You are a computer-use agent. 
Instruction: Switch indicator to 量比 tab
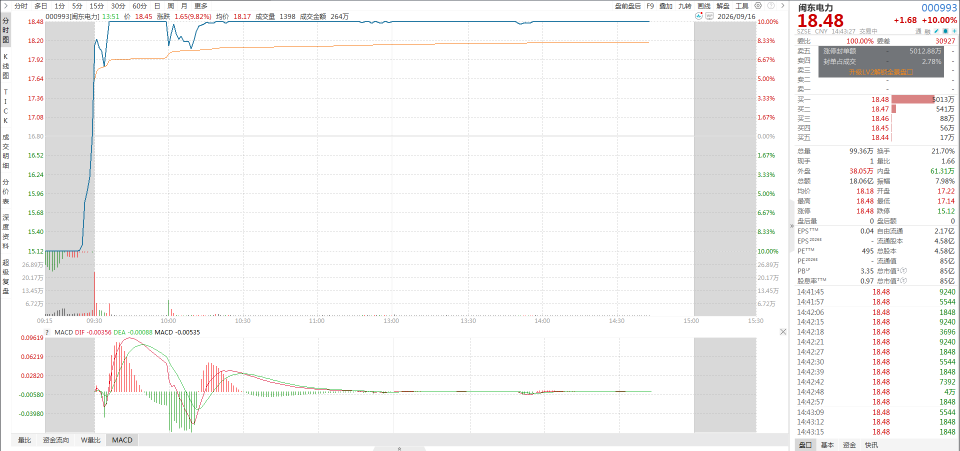tap(24, 440)
